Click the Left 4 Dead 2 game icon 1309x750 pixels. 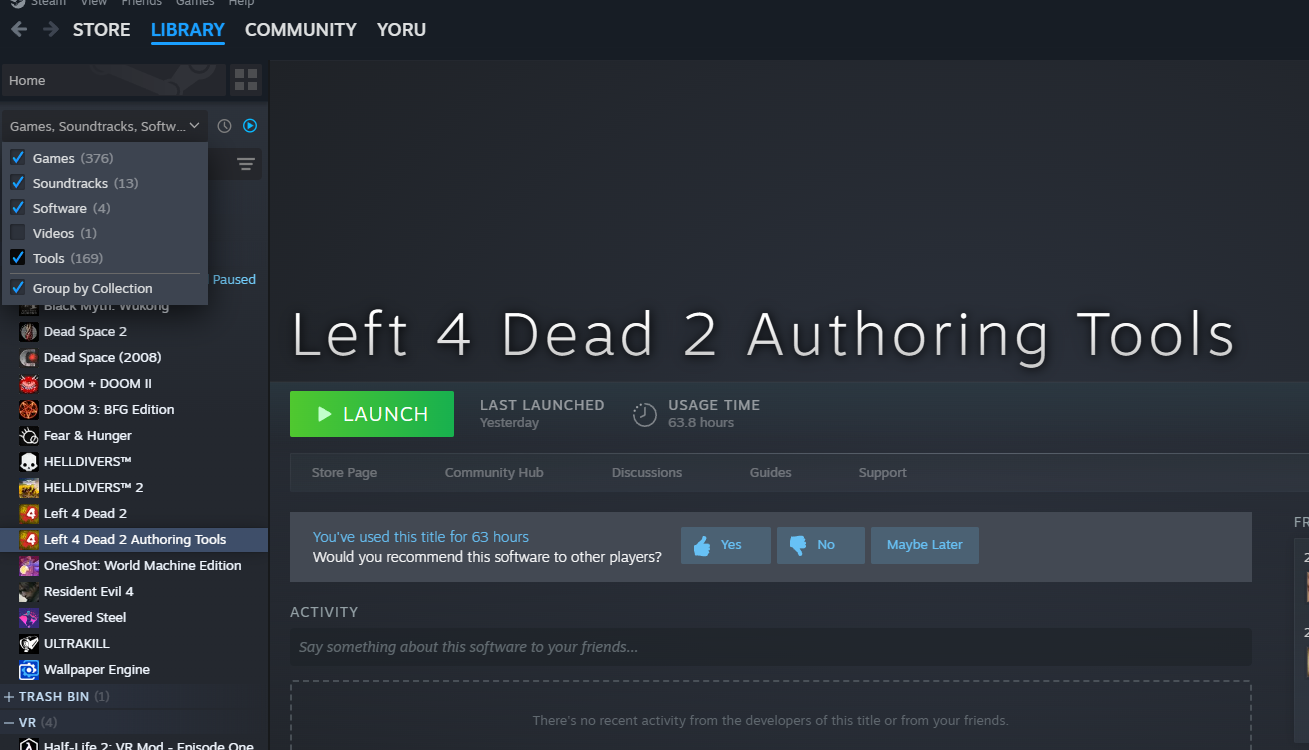pos(29,514)
